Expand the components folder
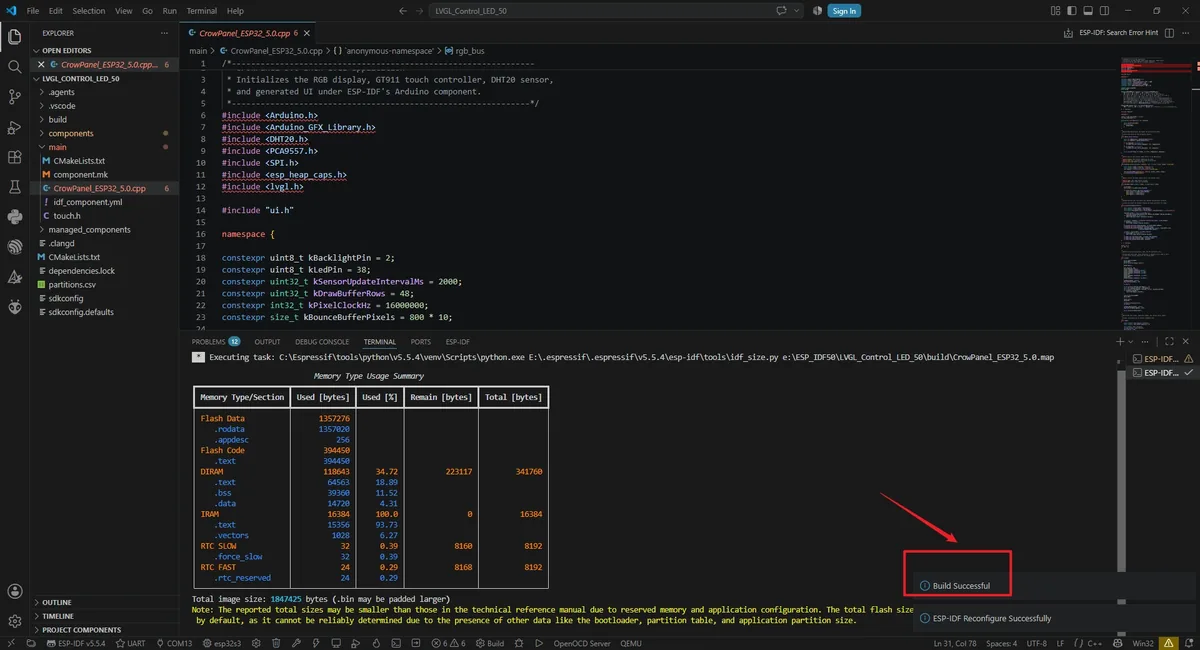The image size is (1200, 650). [106, 133]
